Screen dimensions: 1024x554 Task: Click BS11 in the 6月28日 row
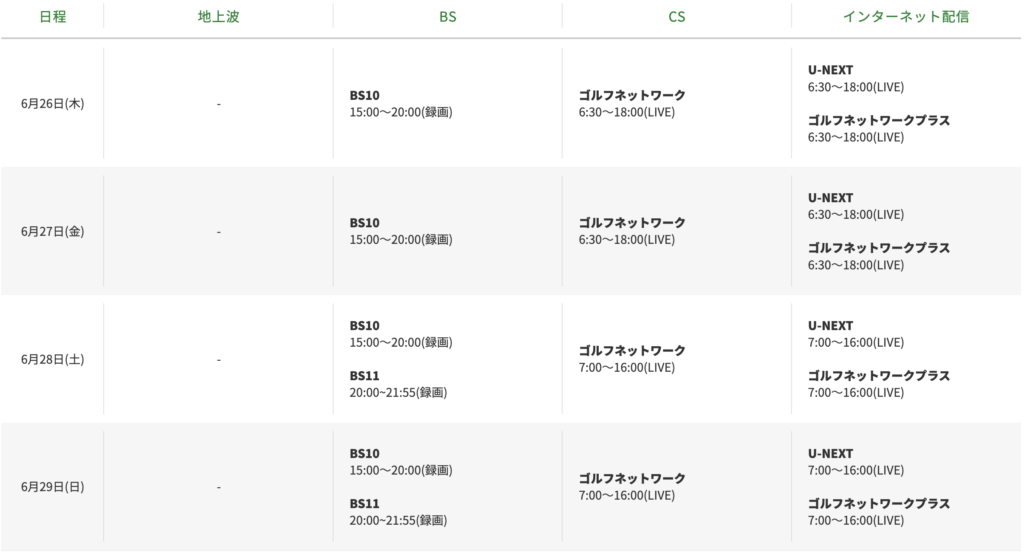click(x=365, y=376)
